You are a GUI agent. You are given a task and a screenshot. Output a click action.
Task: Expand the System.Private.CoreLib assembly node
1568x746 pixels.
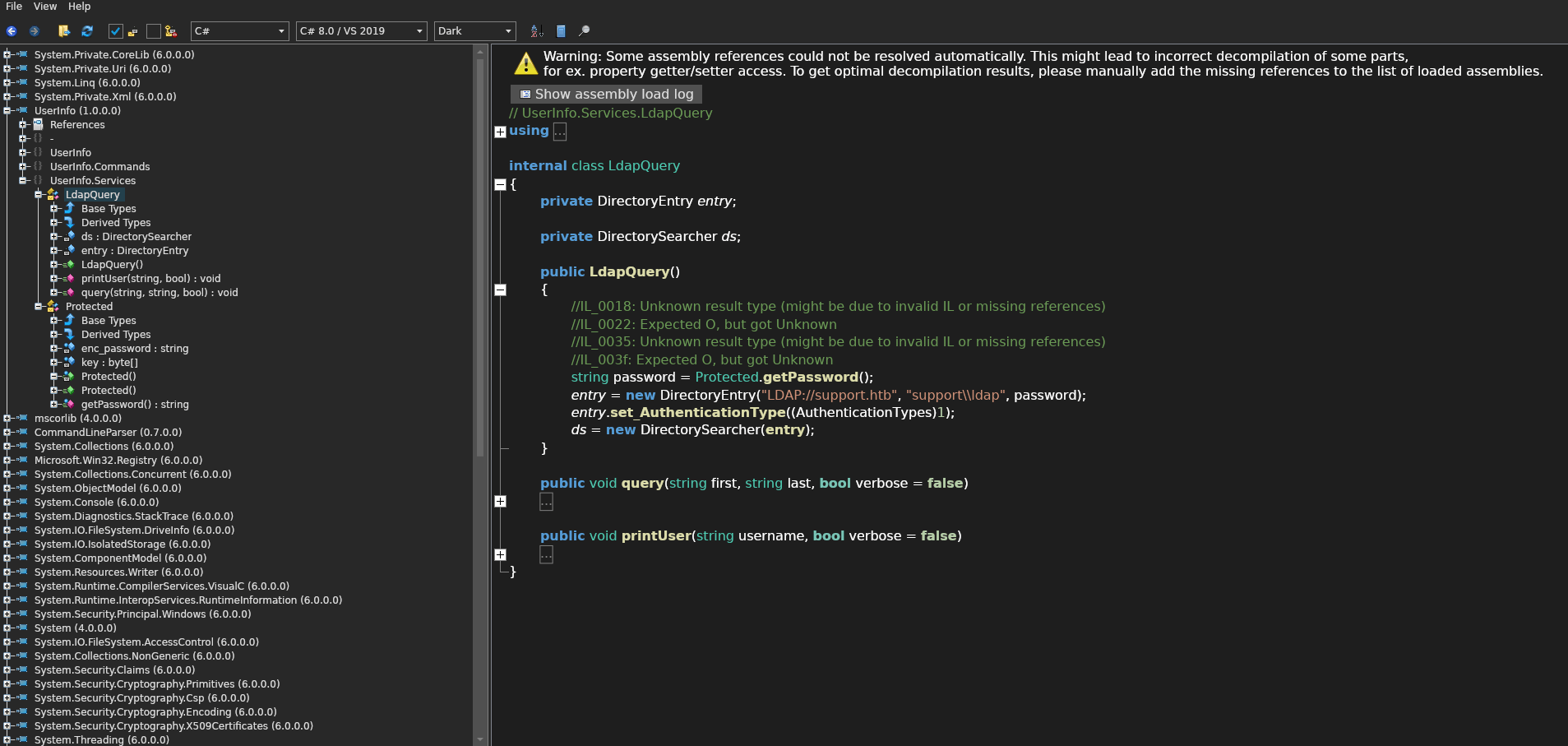7,54
